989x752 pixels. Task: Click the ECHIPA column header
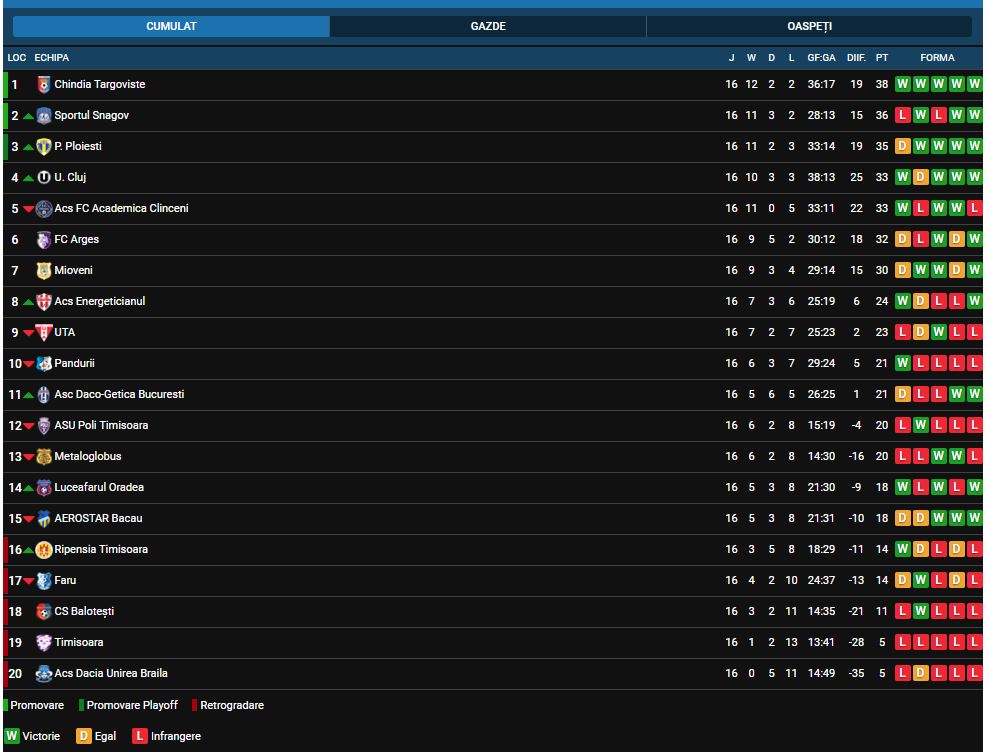[52, 57]
